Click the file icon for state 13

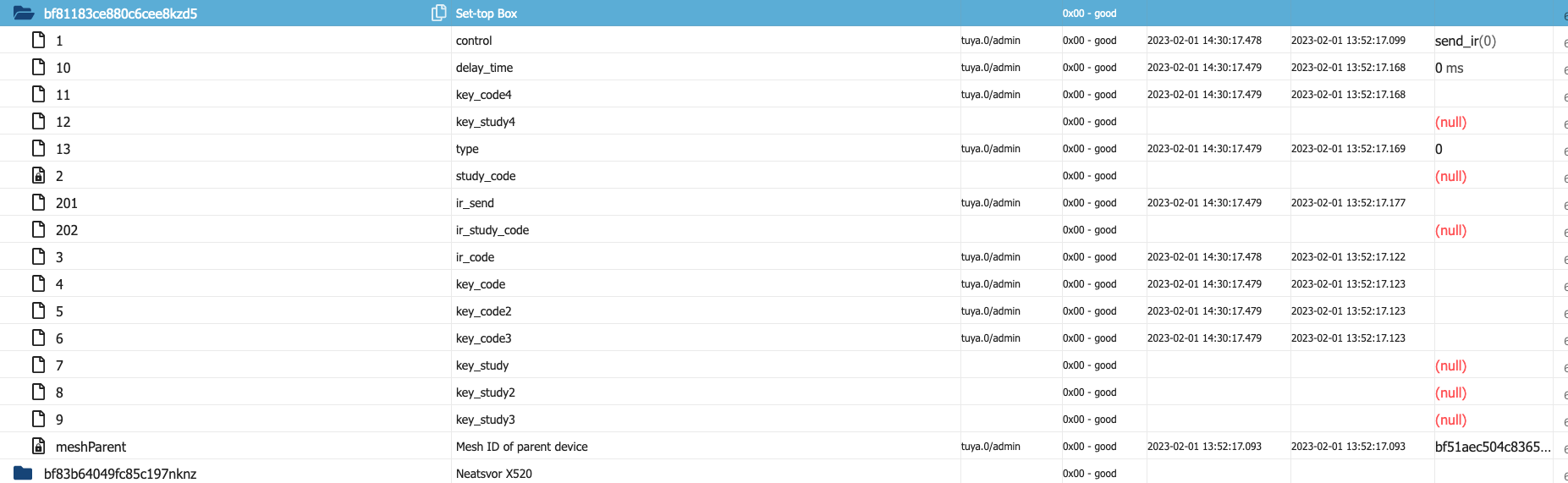(38, 148)
